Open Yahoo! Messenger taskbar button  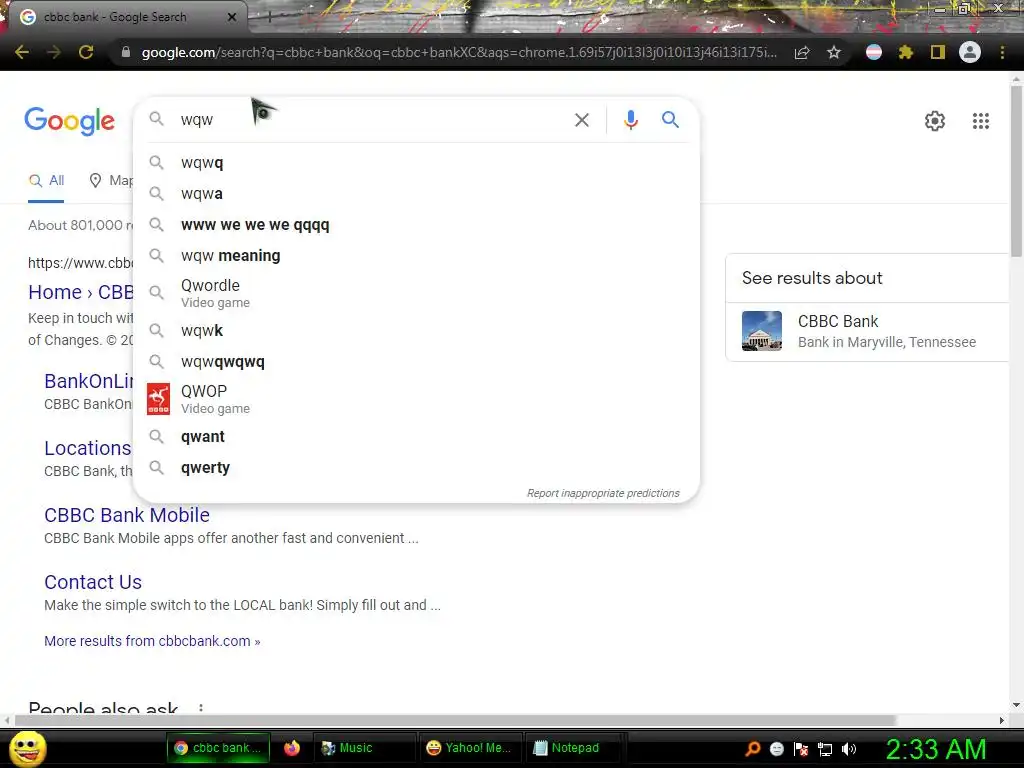472,748
